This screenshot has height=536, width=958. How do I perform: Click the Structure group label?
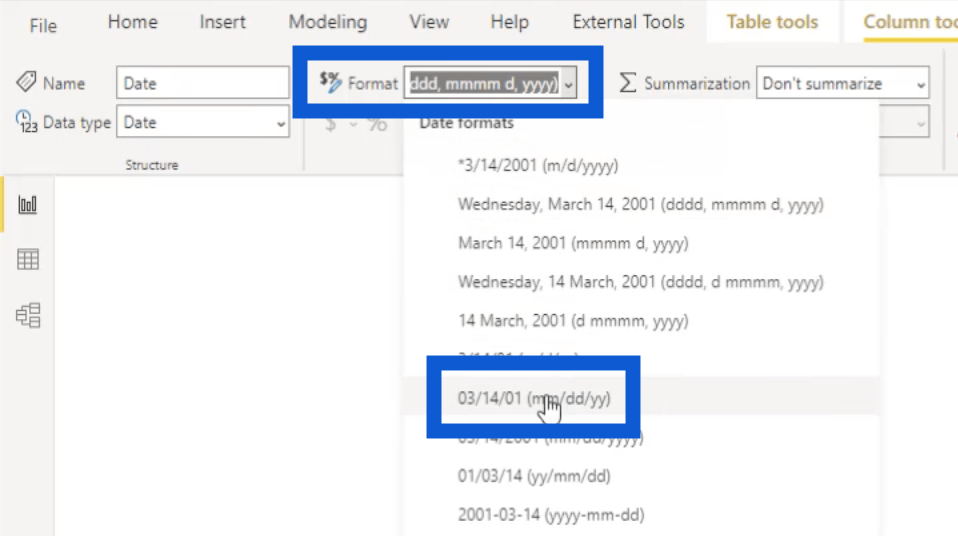pyautogui.click(x=152, y=165)
